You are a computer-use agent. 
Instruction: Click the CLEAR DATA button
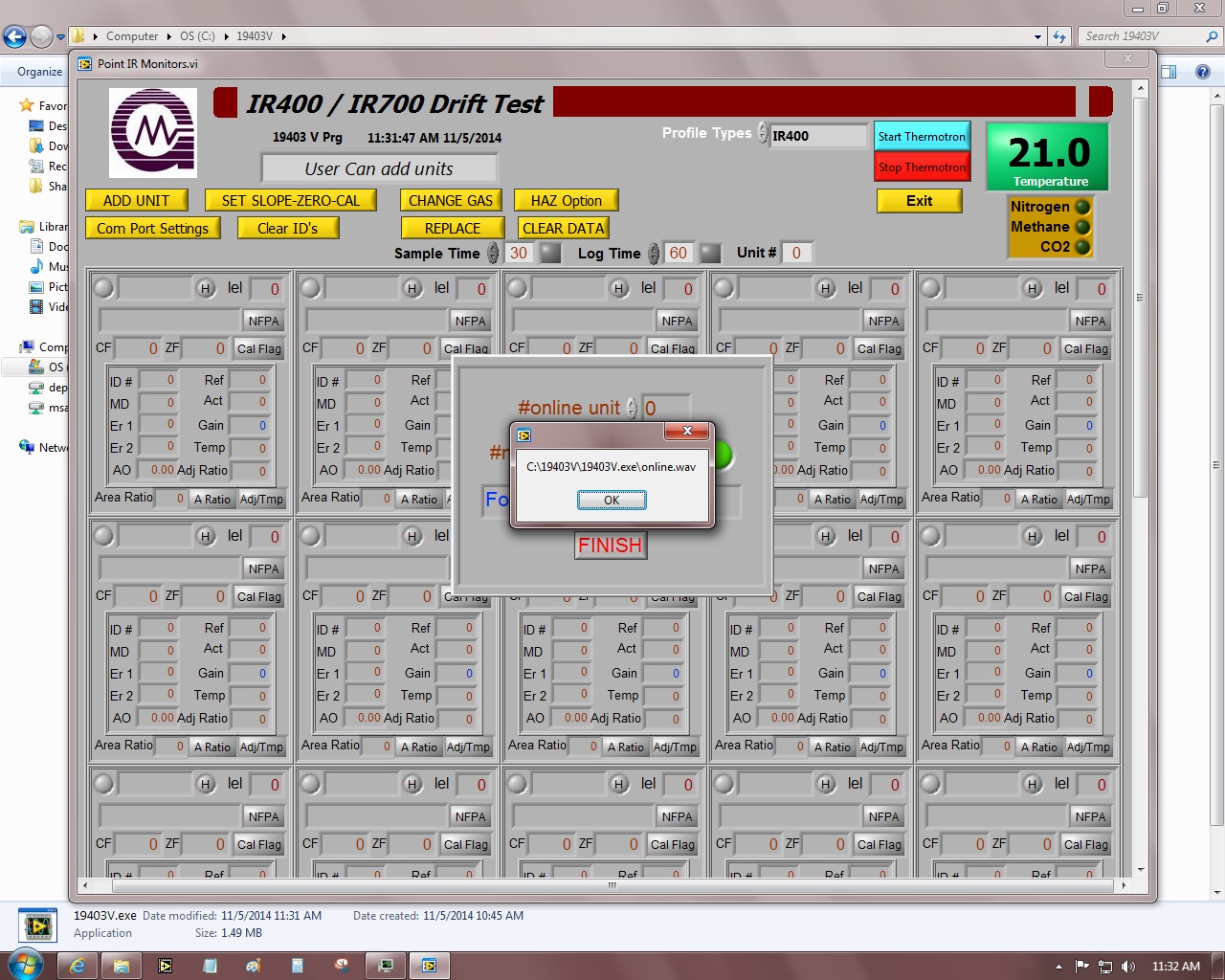click(x=563, y=228)
